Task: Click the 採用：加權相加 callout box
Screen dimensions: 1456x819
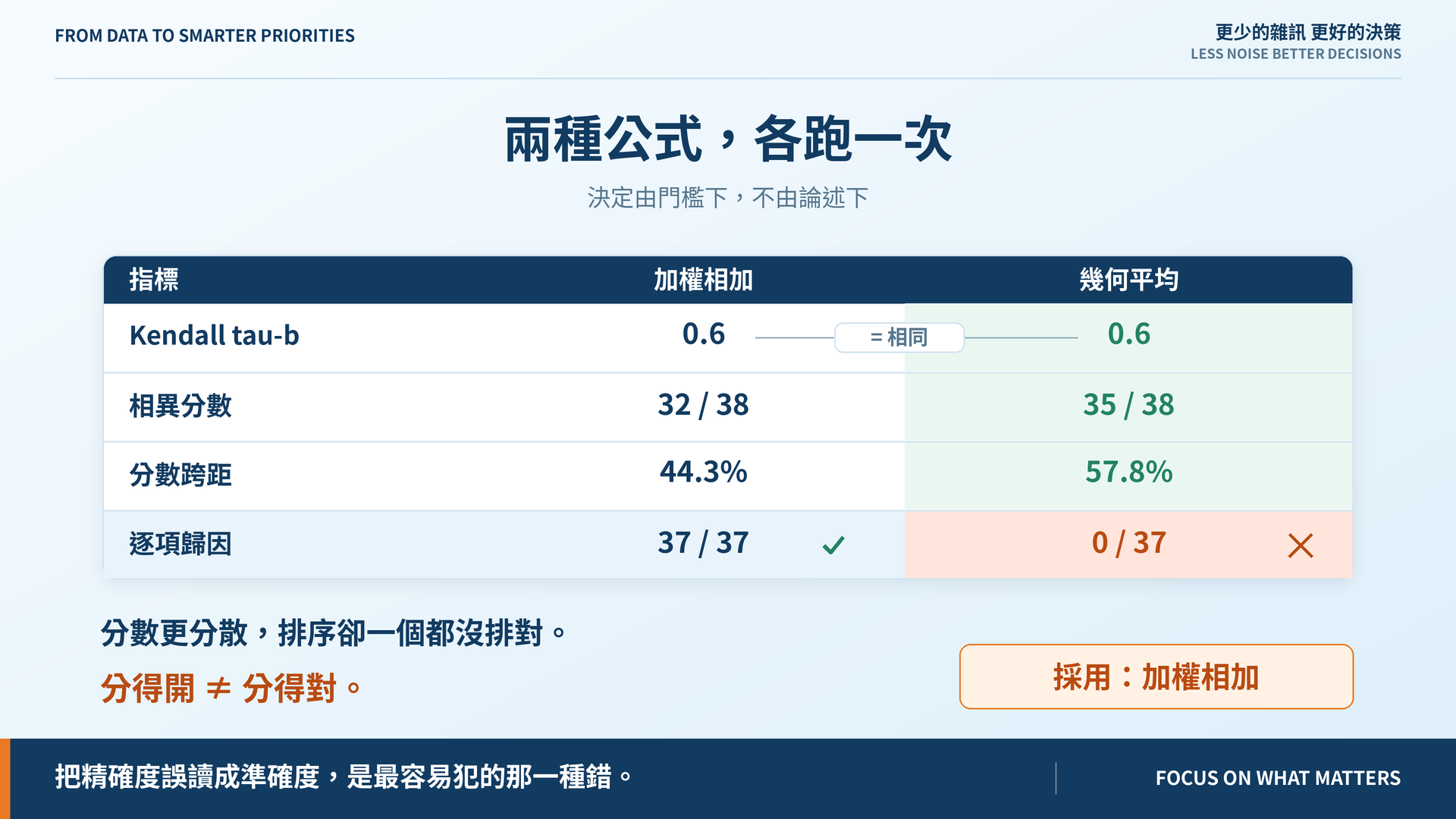Action: [x=1156, y=676]
